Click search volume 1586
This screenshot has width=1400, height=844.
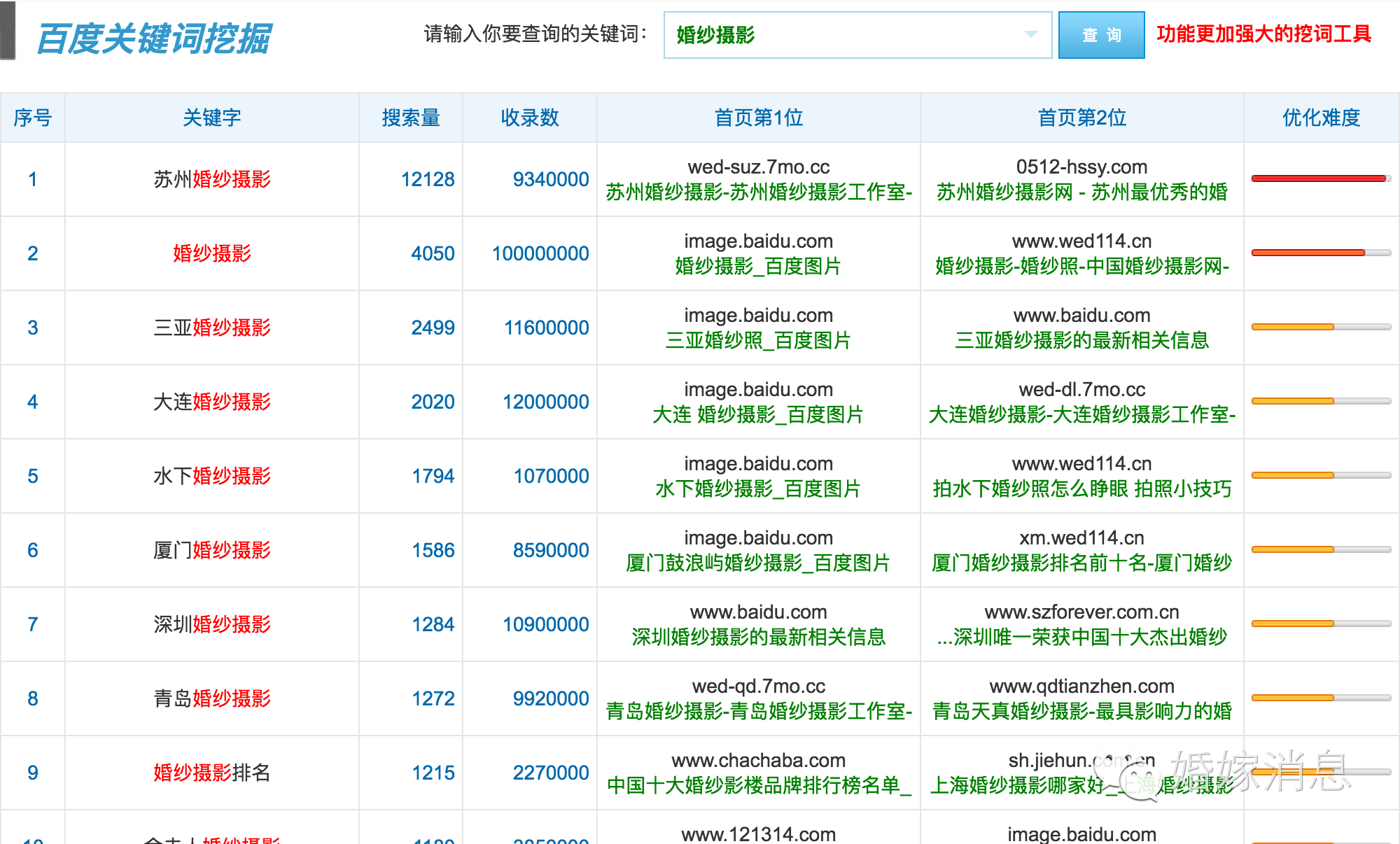[x=433, y=550]
